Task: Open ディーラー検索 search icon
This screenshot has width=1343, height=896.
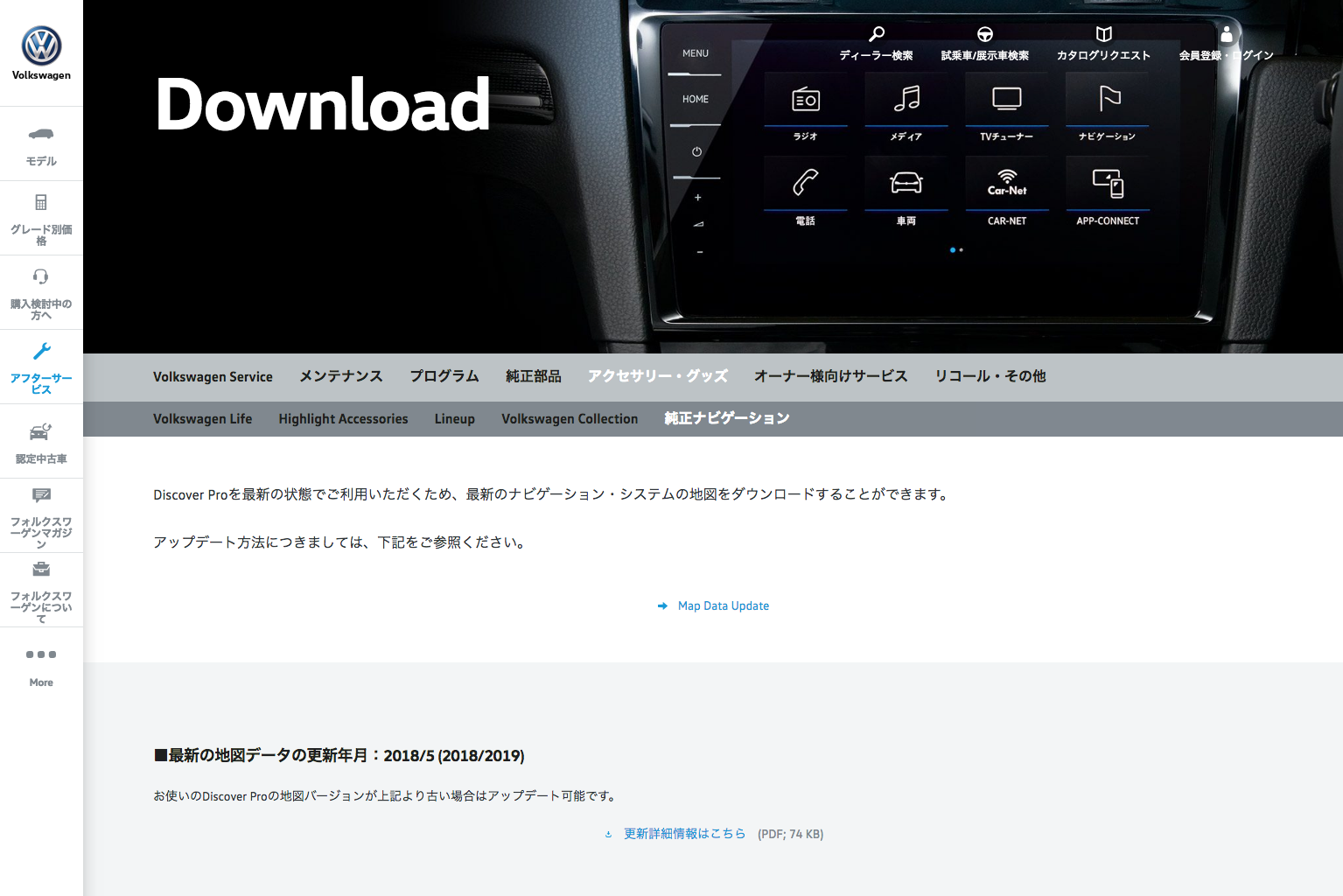Action: click(x=876, y=34)
